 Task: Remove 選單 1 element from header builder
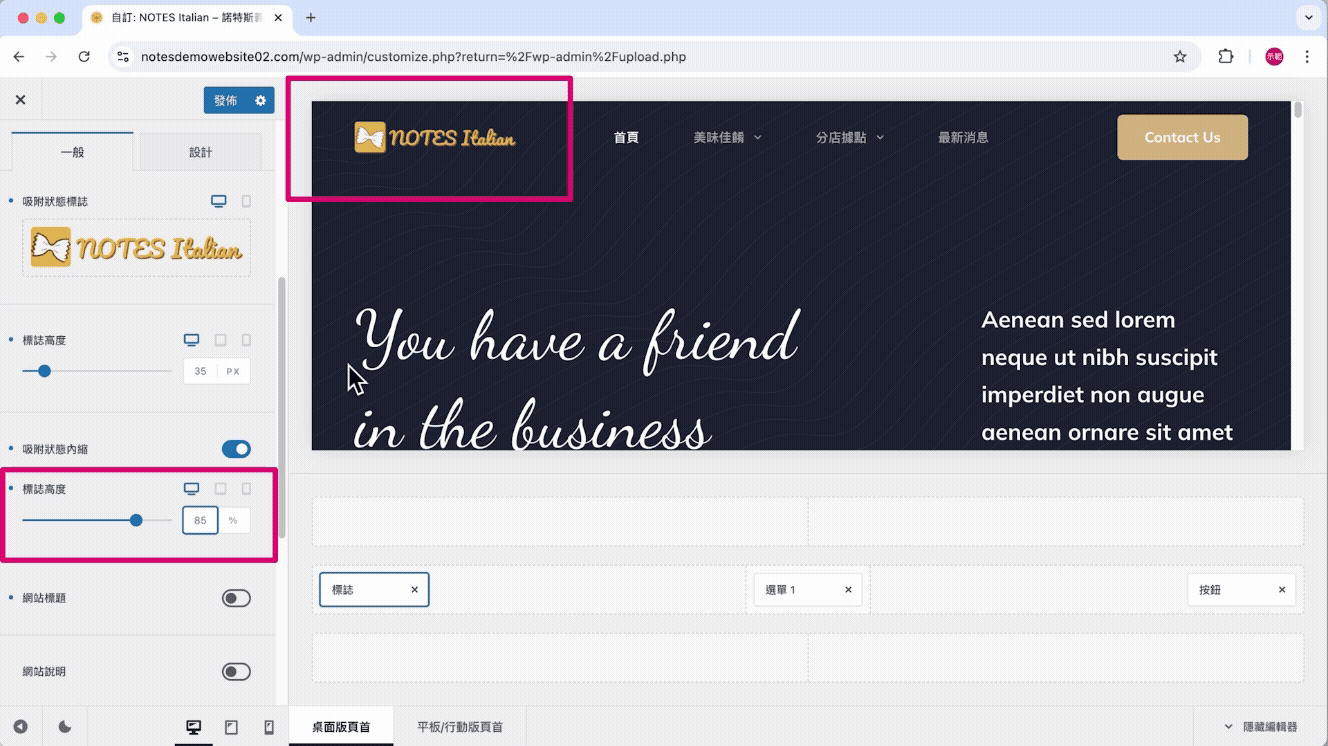[x=848, y=590]
